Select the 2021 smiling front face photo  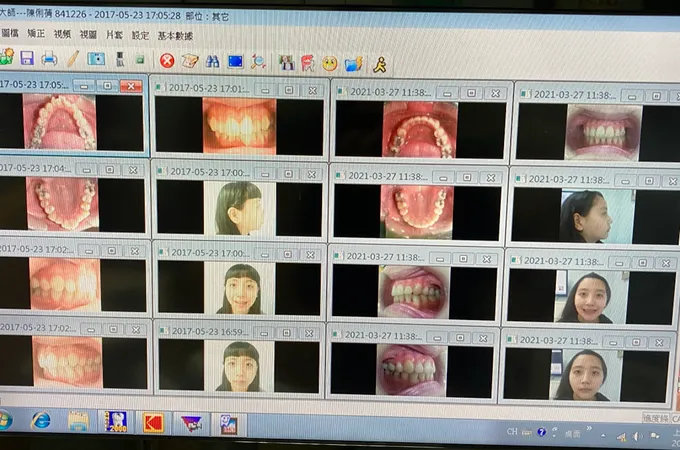coord(591,297)
